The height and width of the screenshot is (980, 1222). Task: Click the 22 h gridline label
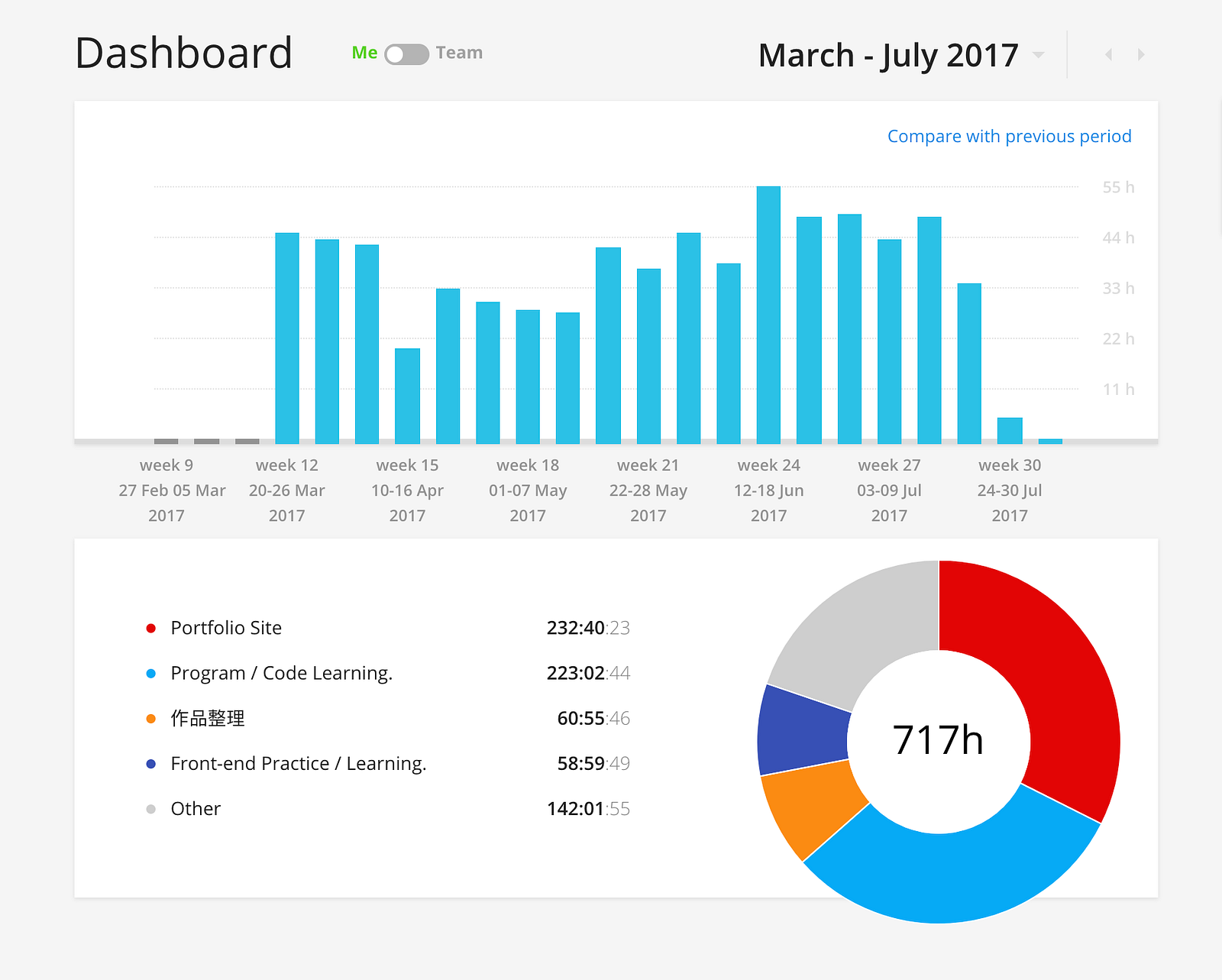pos(1118,338)
